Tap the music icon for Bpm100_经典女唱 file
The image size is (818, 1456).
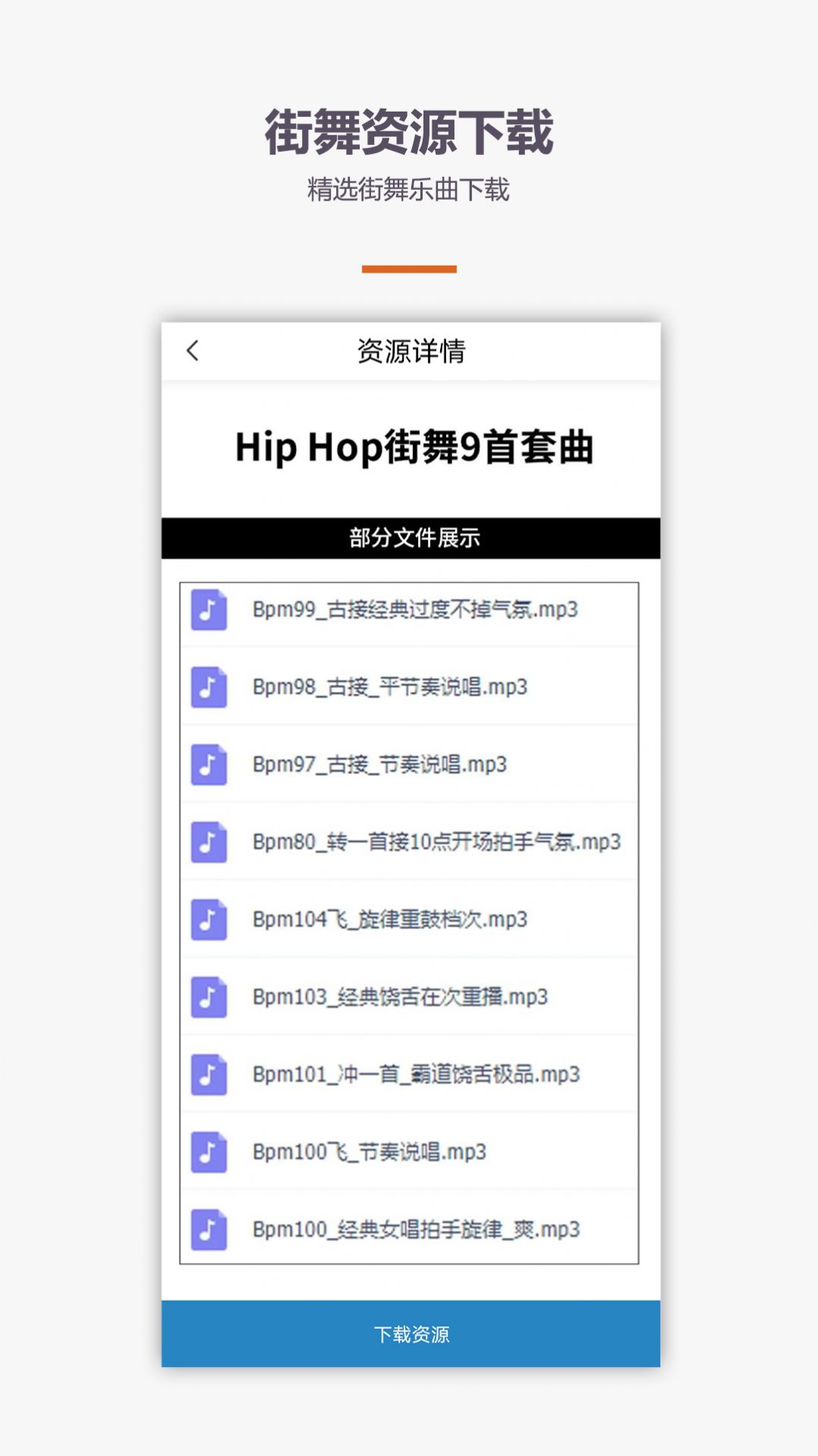point(209,1229)
